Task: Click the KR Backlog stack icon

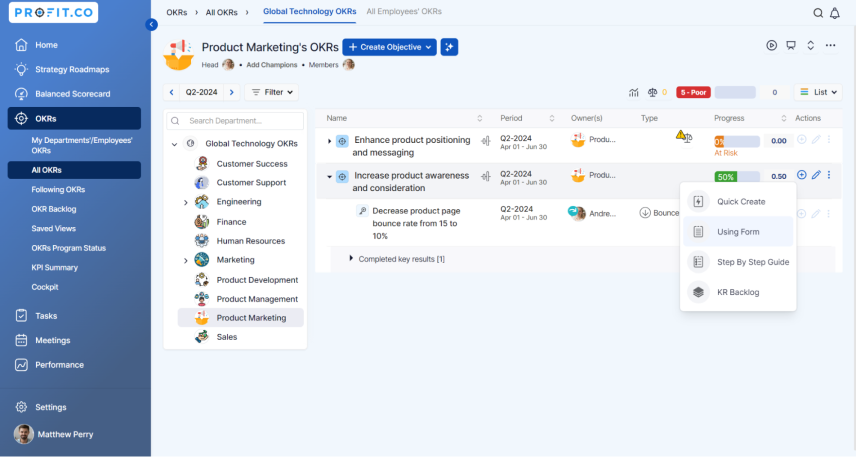Action: pyautogui.click(x=698, y=292)
